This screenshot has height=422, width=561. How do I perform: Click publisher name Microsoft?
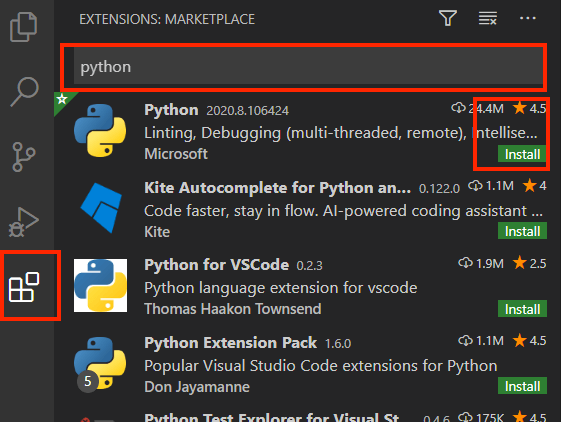[176, 154]
